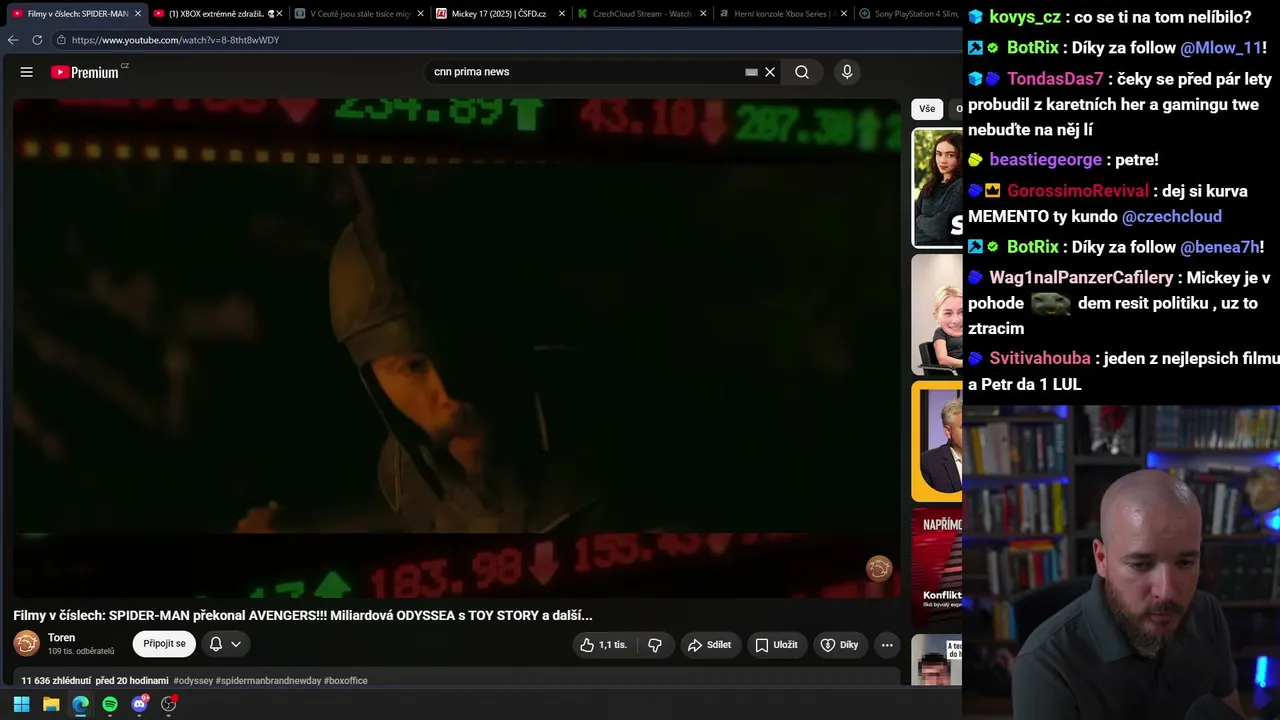Open the Toren channel name link
This screenshot has height=720, width=1280.
pyautogui.click(x=61, y=638)
